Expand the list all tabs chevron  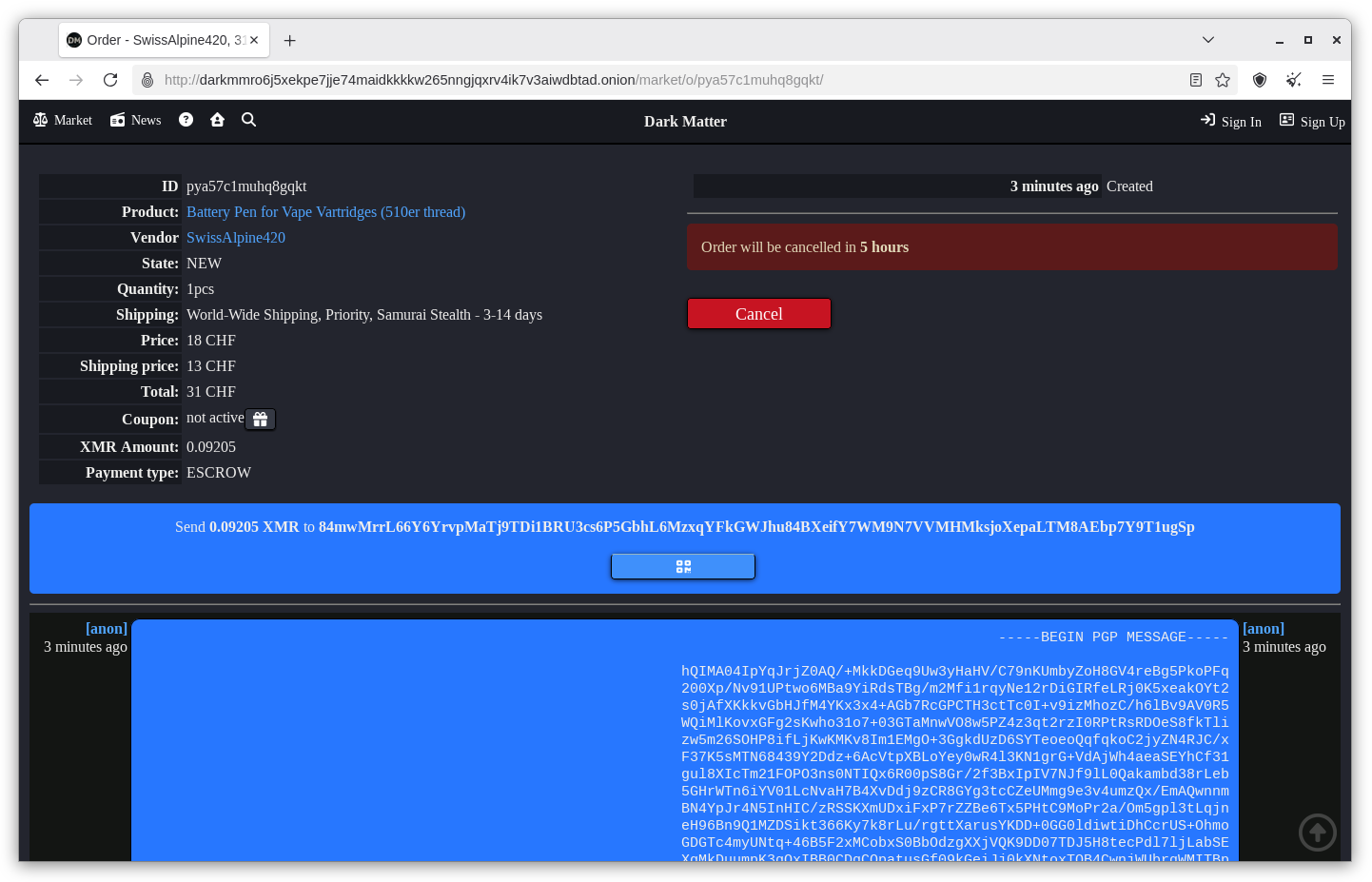[1207, 40]
